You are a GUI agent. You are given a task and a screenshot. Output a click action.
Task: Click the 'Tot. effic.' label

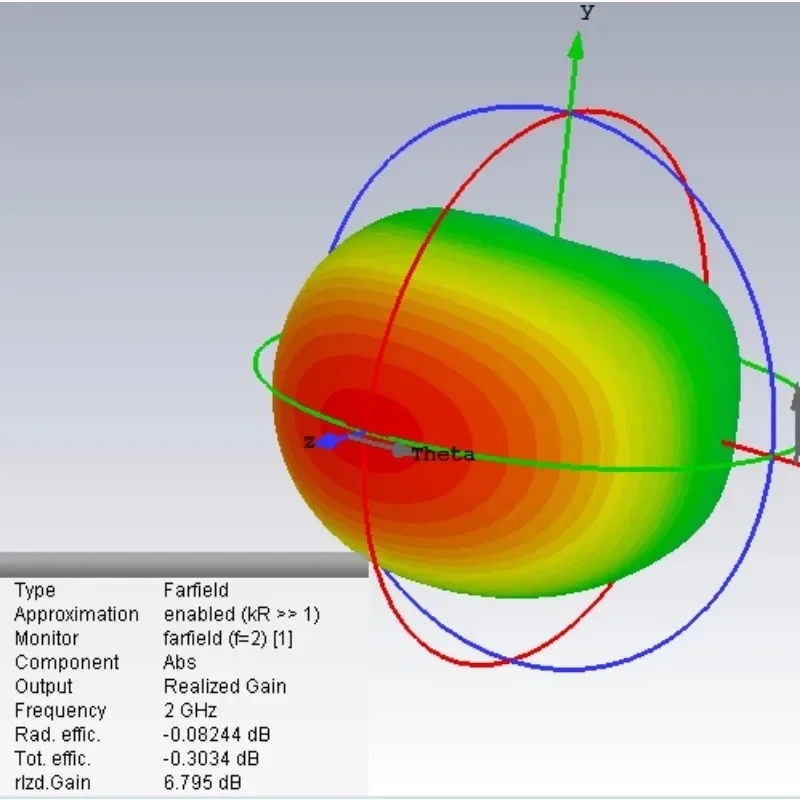click(53, 759)
